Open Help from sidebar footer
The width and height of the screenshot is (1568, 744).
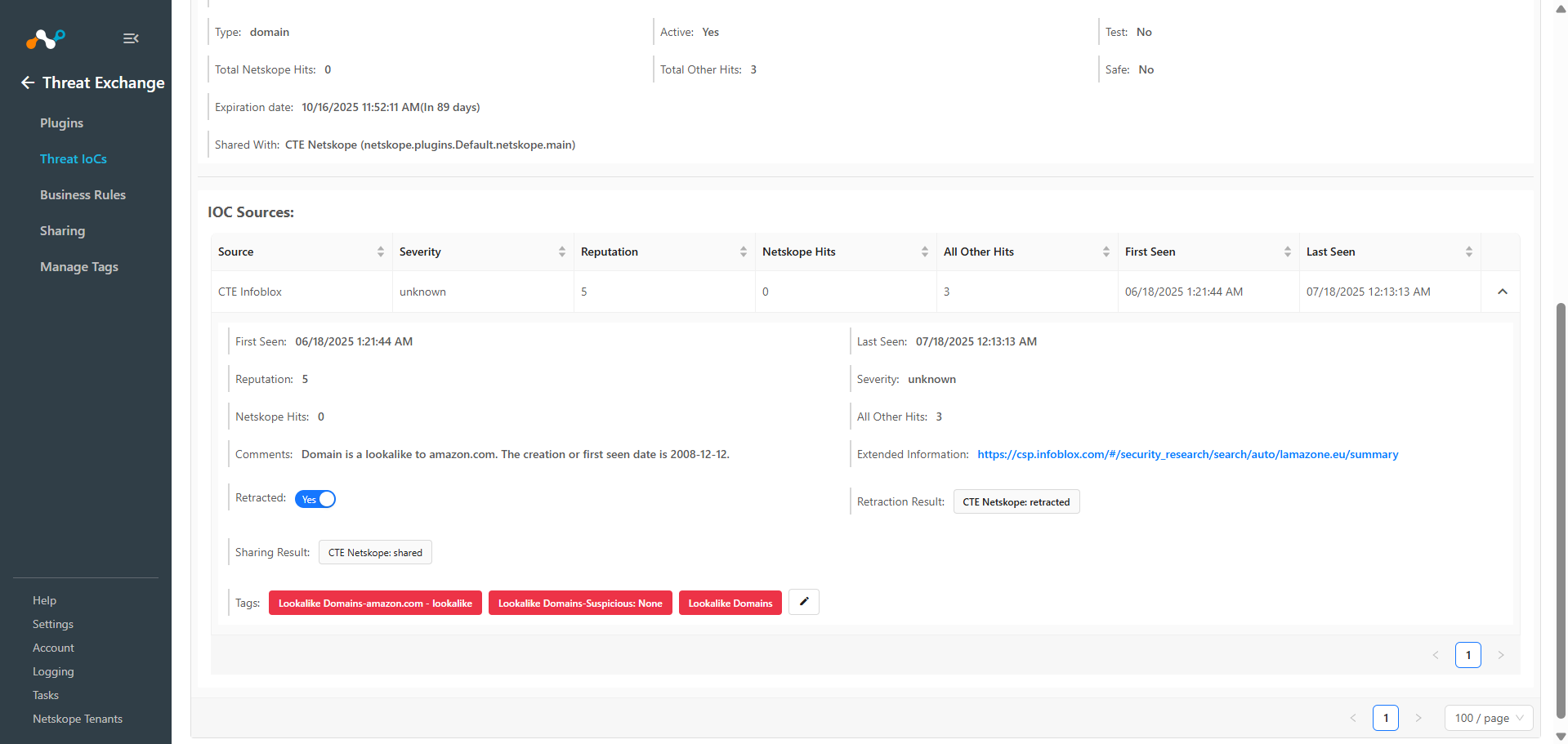[x=44, y=600]
